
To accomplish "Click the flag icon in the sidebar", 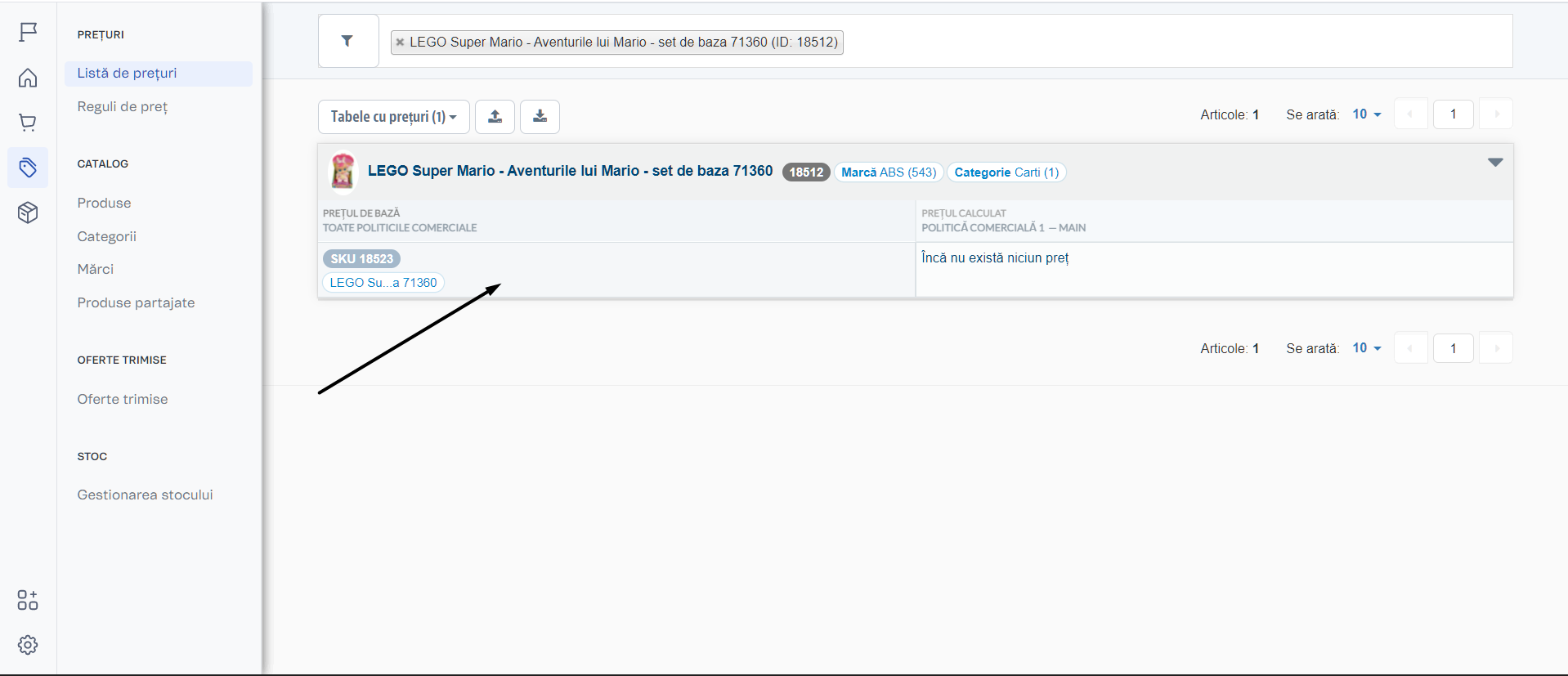I will click(28, 32).
